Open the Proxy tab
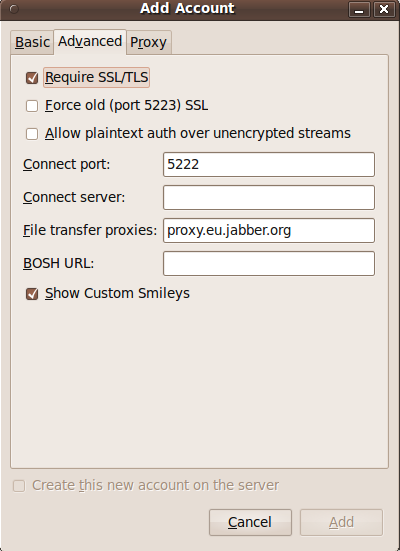 148,43
